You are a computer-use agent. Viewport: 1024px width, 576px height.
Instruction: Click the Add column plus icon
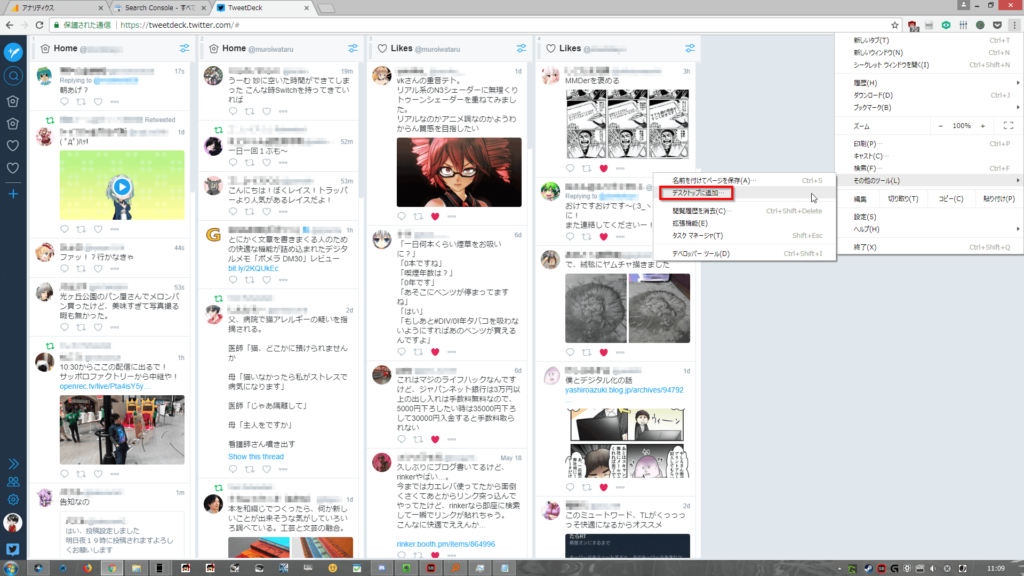pyautogui.click(x=13, y=193)
